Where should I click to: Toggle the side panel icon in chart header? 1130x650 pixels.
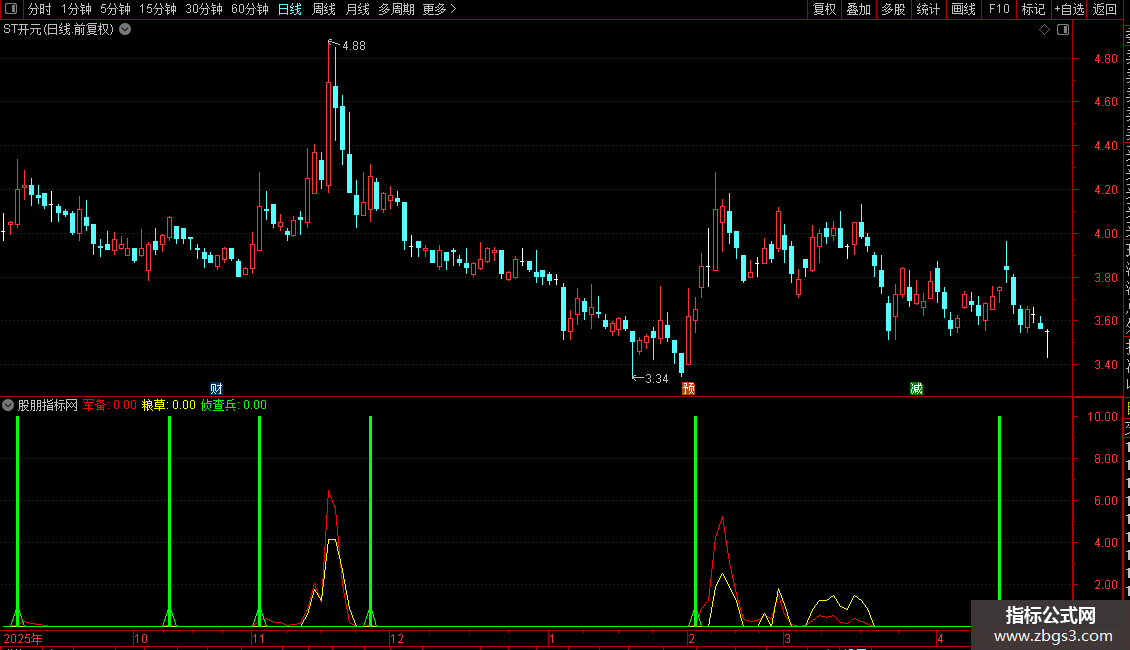pos(1063,30)
